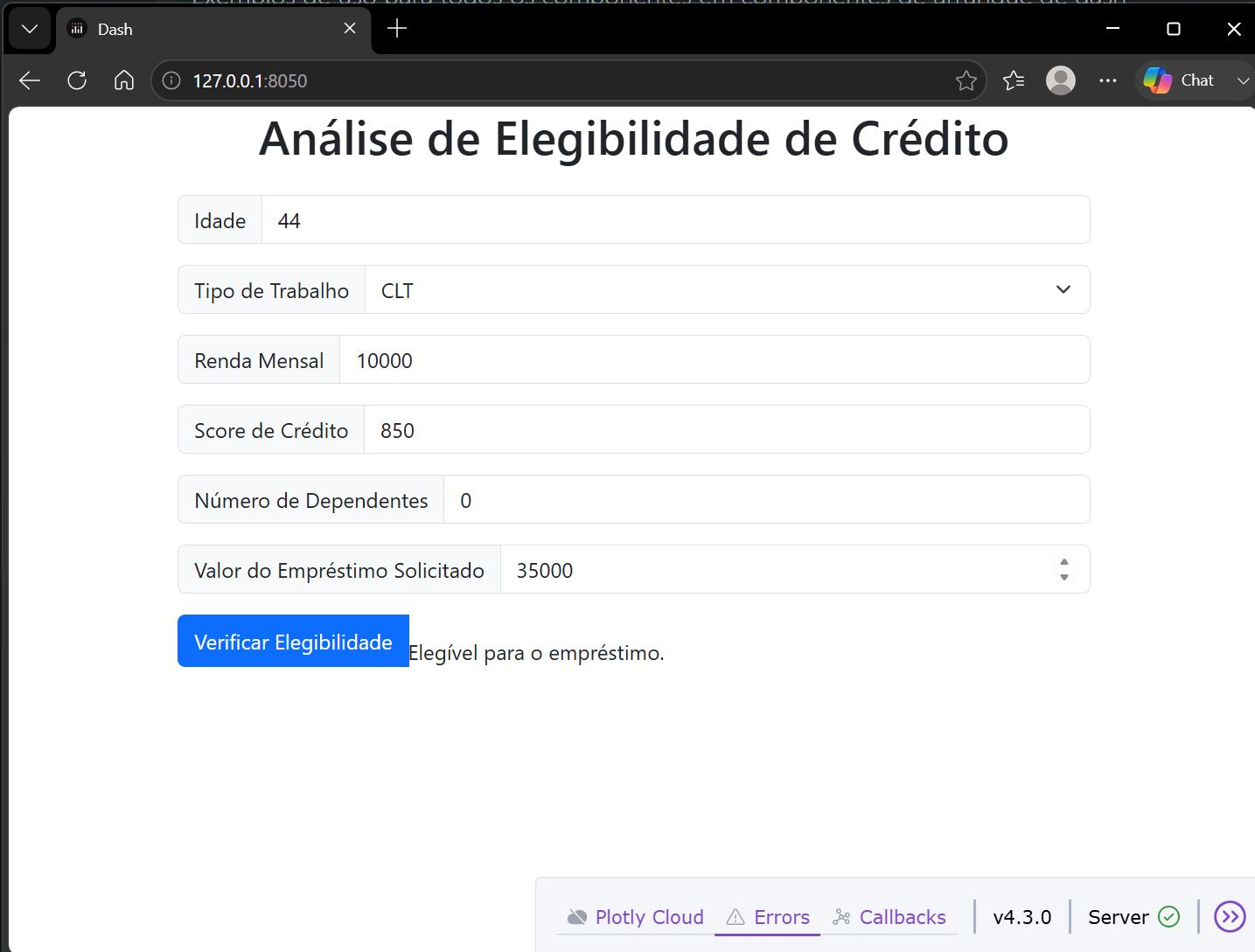Image resolution: width=1255 pixels, height=952 pixels.
Task: Click the Score de Crédito label
Action: (x=271, y=430)
